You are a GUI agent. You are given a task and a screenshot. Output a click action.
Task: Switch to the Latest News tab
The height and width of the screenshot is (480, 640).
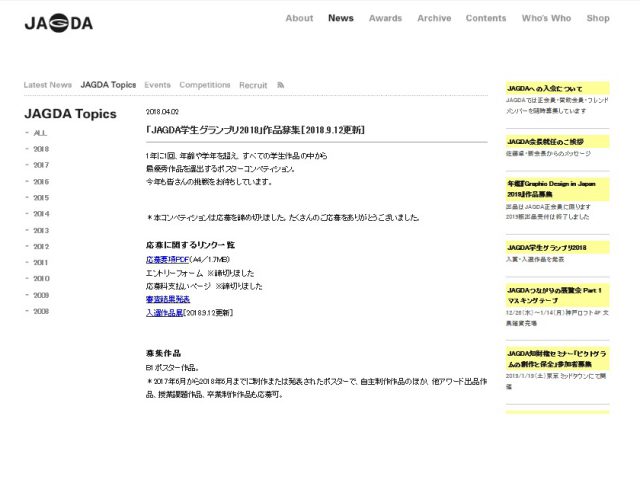pos(48,85)
